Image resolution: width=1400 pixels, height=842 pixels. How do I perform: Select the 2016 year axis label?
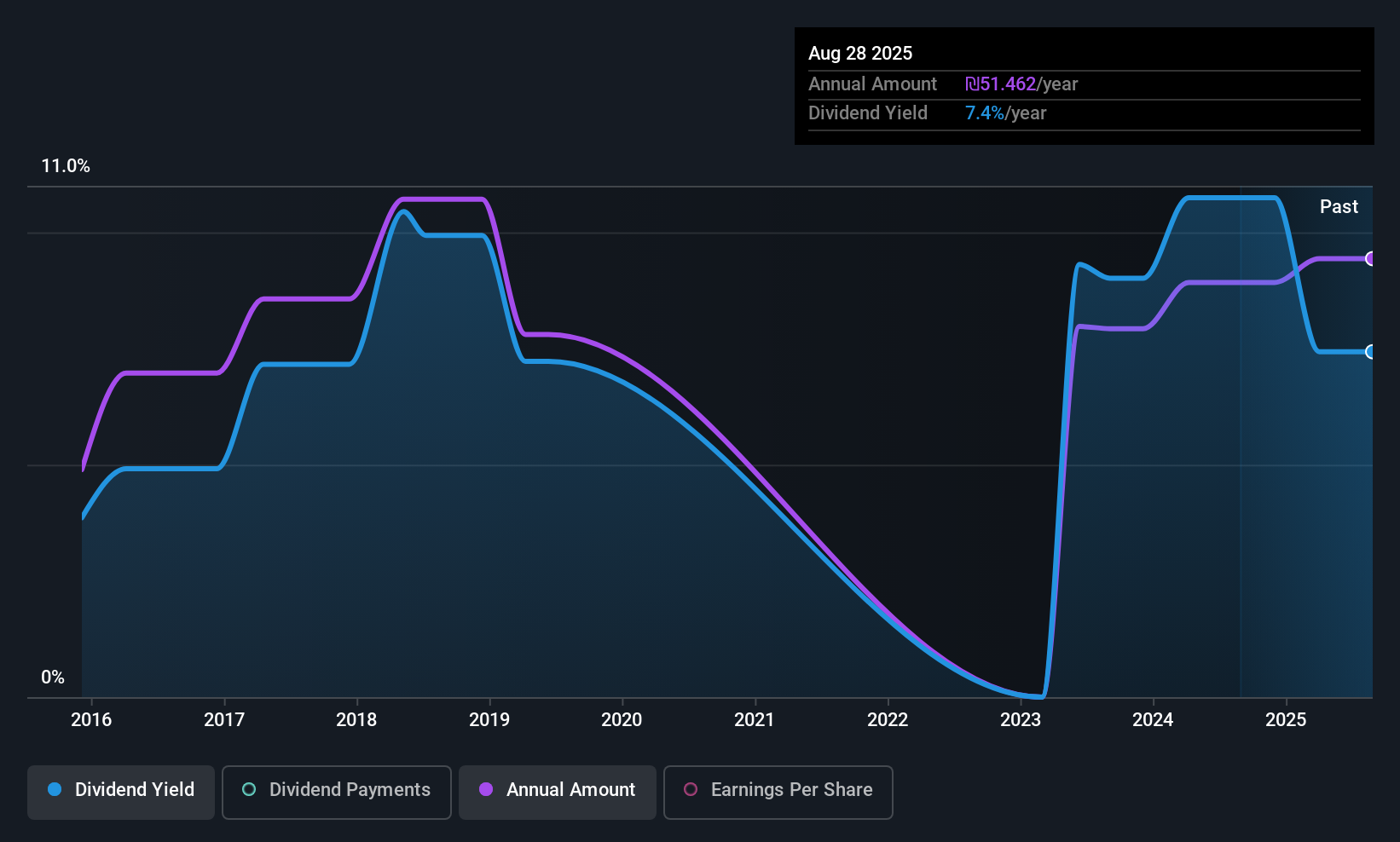(x=91, y=720)
